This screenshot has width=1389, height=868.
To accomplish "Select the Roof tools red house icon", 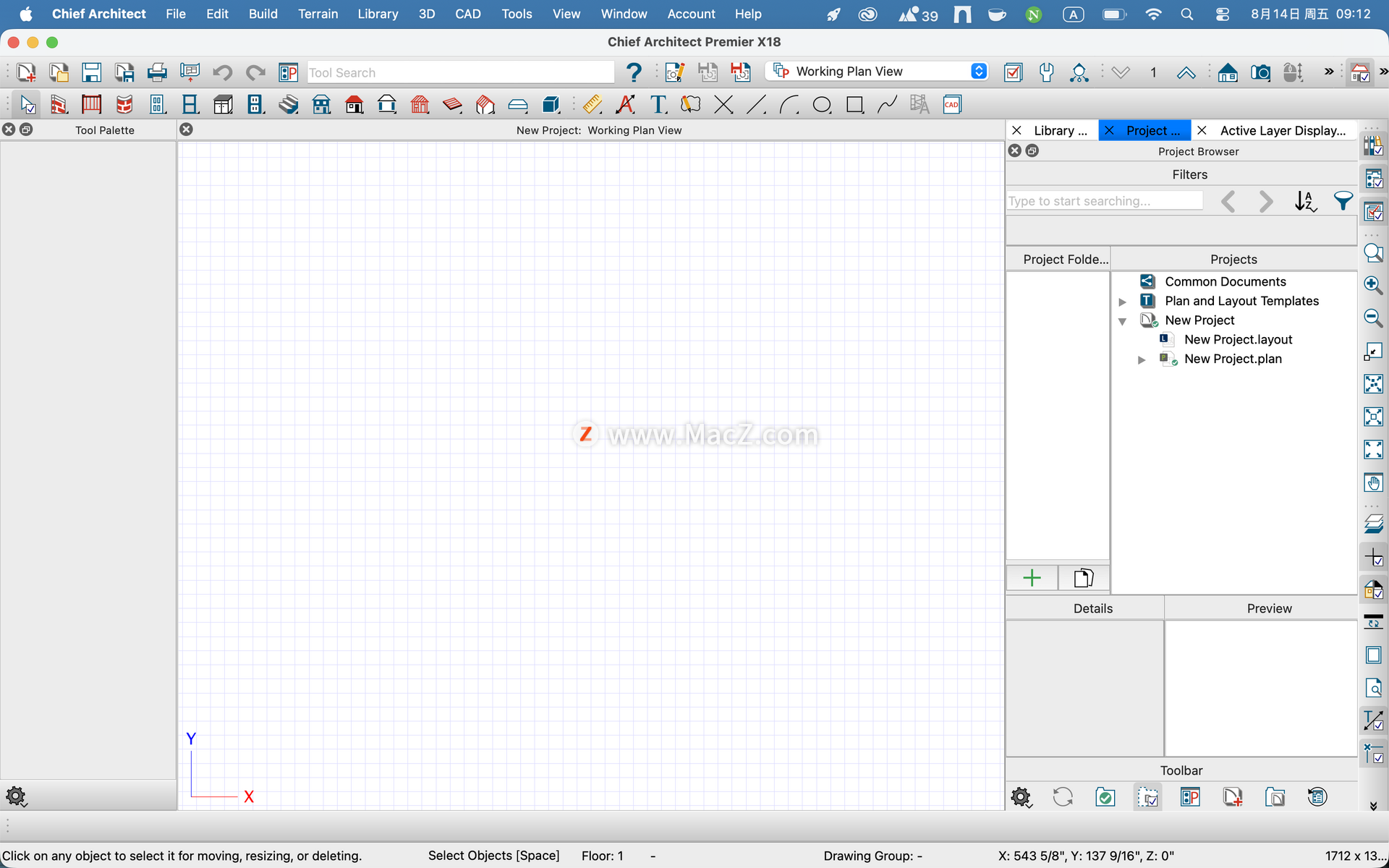I will (354, 105).
